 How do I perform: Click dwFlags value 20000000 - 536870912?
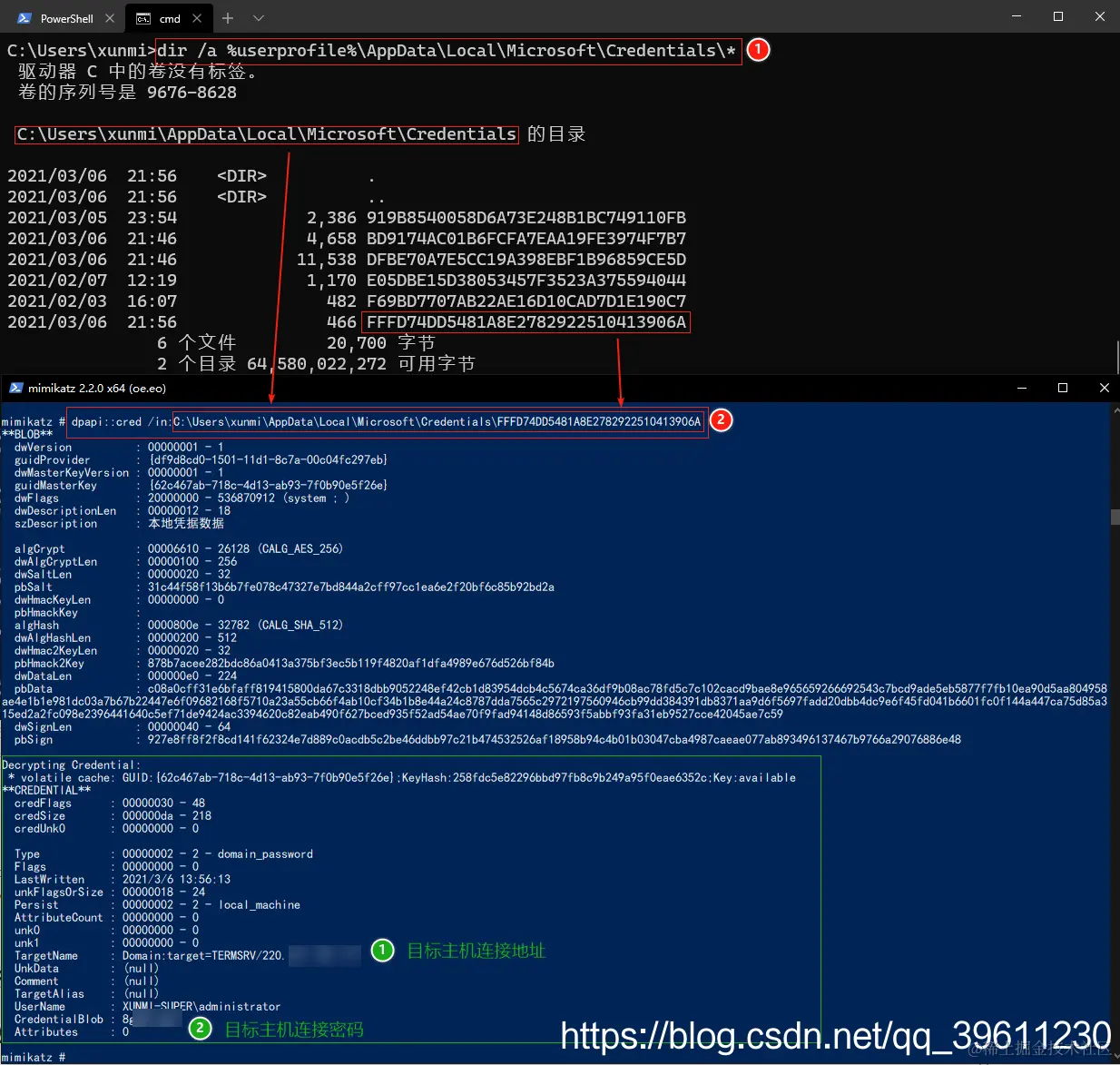point(211,498)
